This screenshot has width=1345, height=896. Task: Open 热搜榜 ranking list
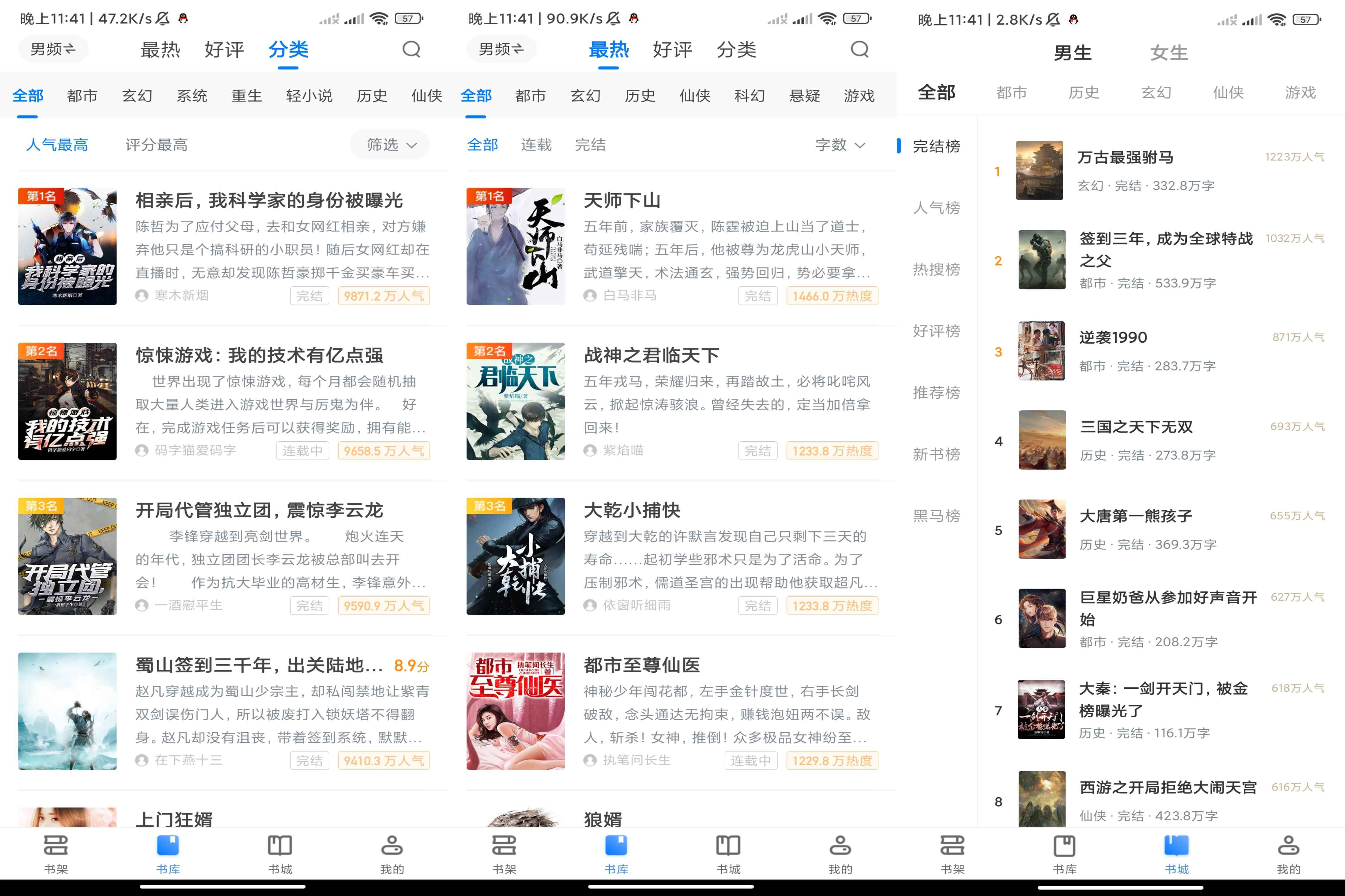[936, 269]
